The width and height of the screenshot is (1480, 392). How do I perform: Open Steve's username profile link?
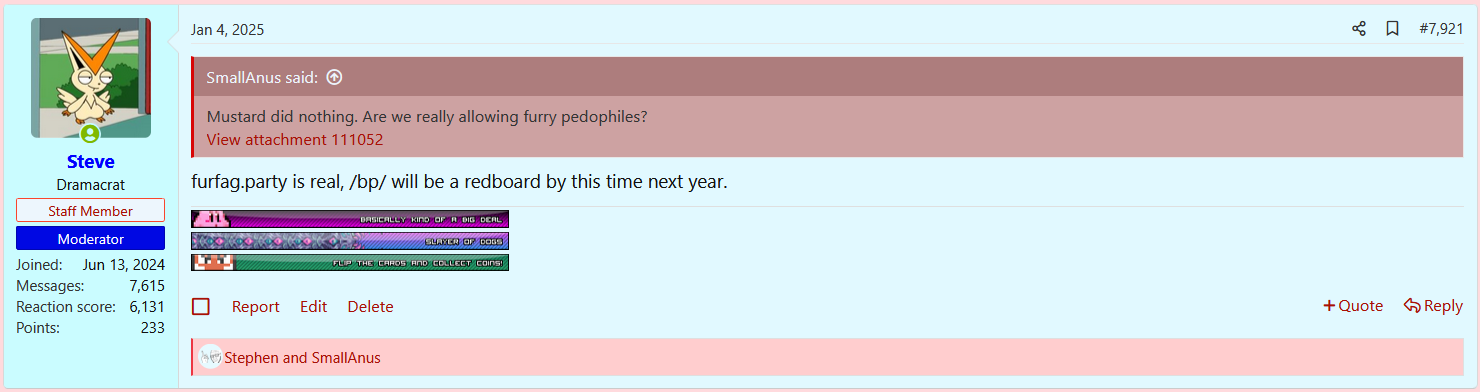91,162
